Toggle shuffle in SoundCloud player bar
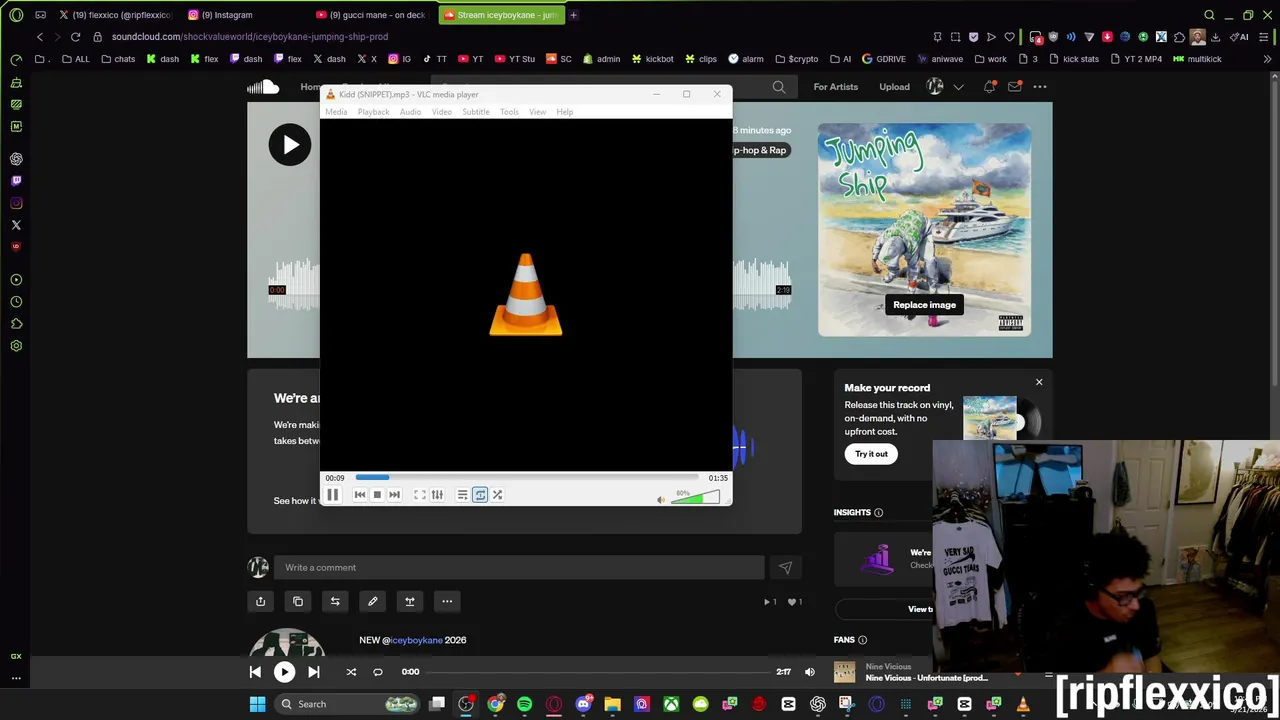 [x=351, y=672]
